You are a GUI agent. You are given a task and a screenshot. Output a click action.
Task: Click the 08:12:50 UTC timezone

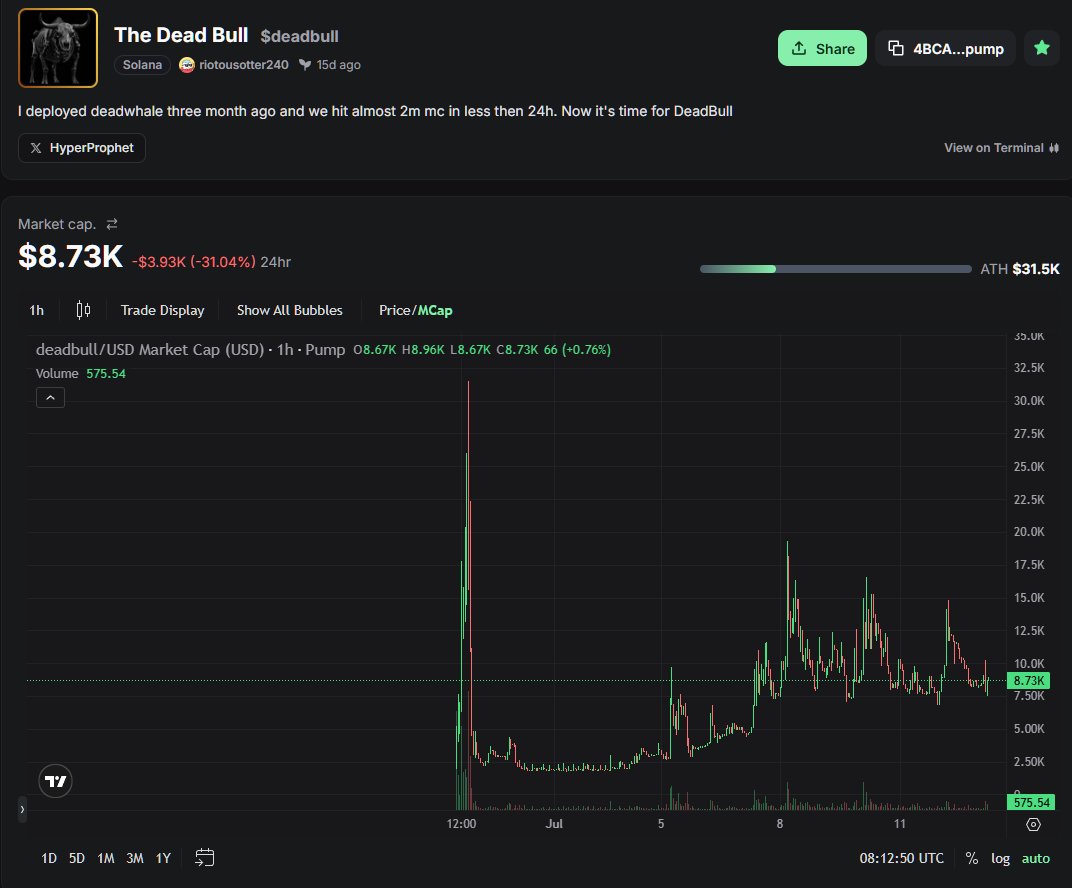[x=901, y=859]
